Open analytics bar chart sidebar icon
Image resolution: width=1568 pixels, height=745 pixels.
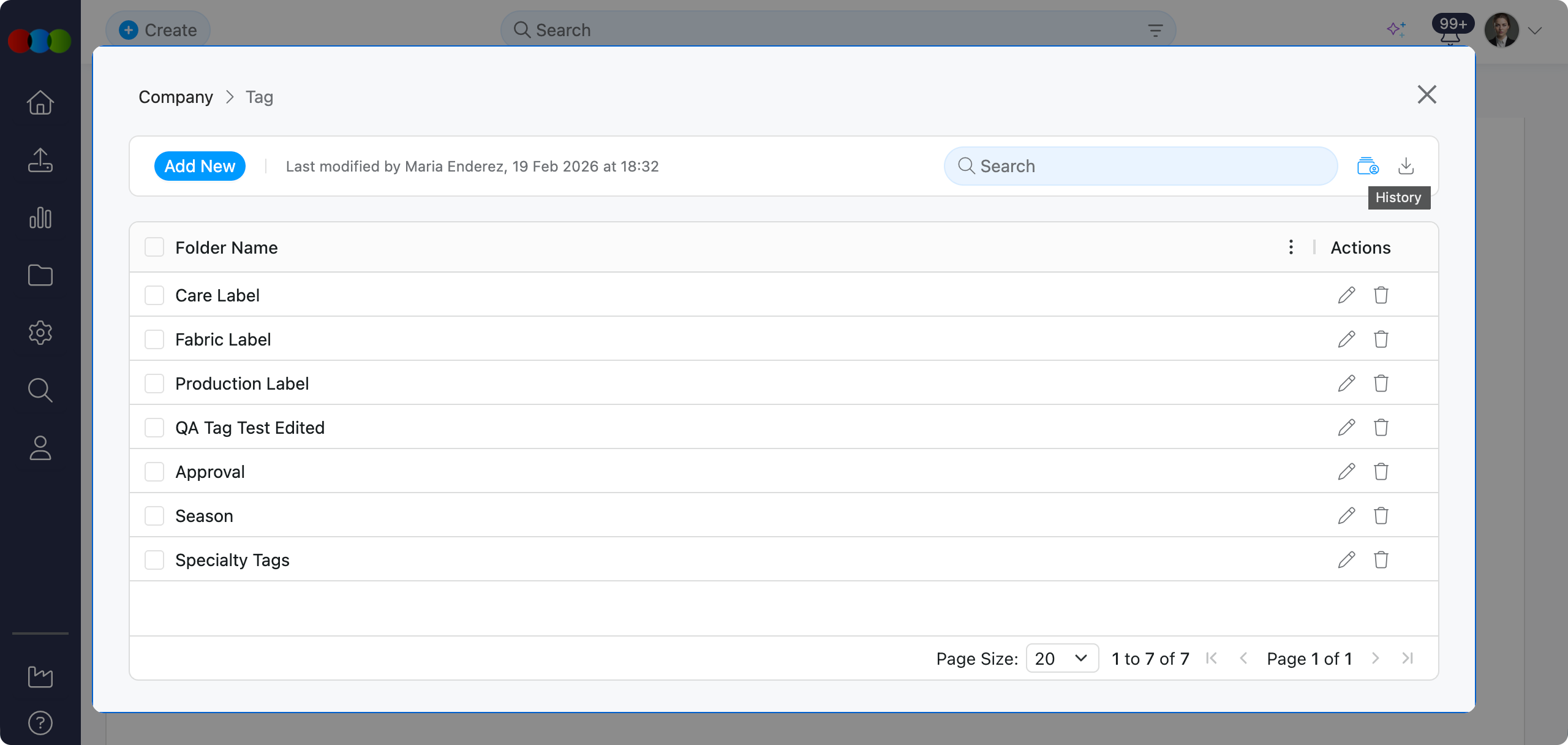[x=40, y=217]
